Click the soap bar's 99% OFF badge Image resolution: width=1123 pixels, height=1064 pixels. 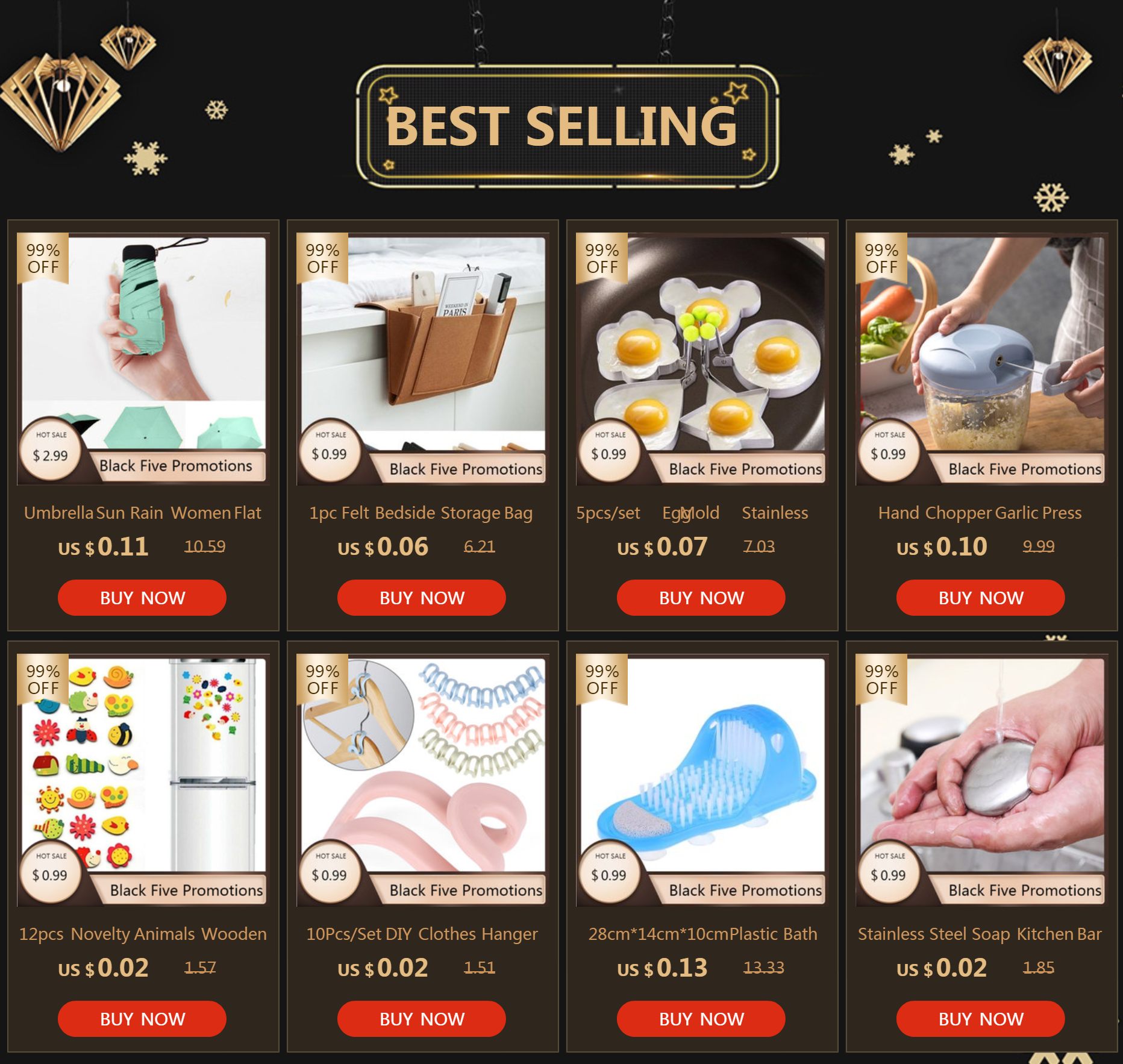(x=881, y=679)
